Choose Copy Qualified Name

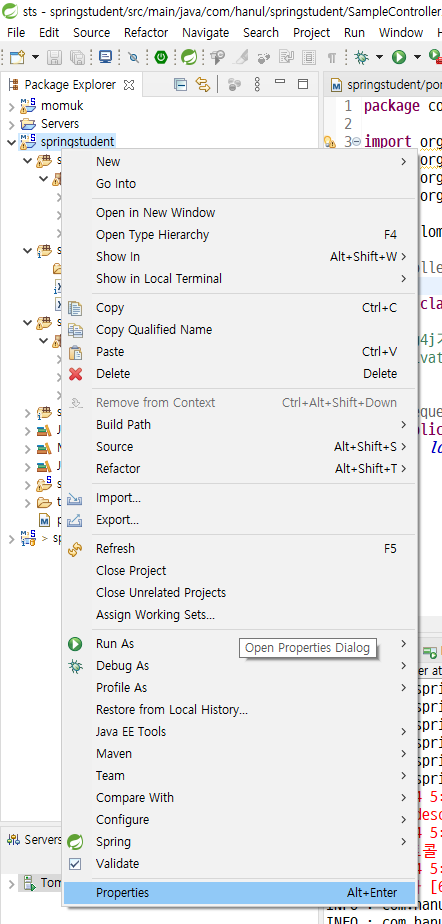(238, 329)
